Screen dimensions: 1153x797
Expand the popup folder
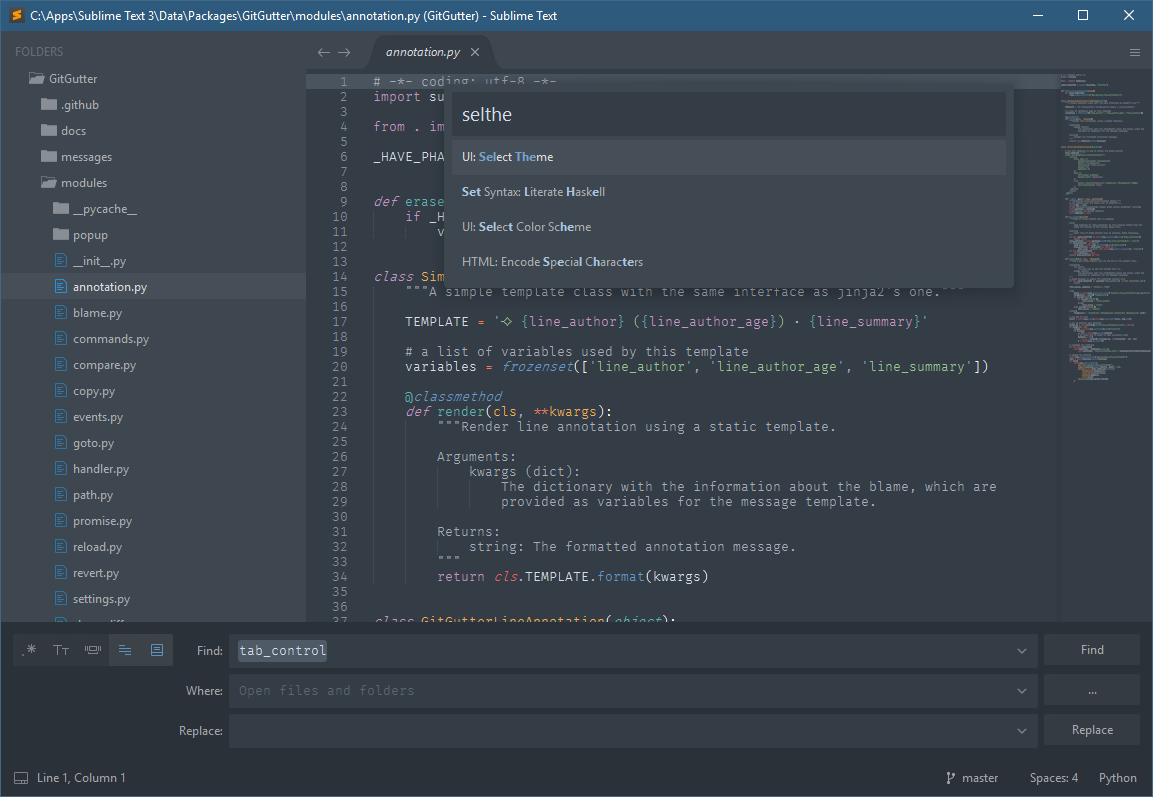click(61, 235)
